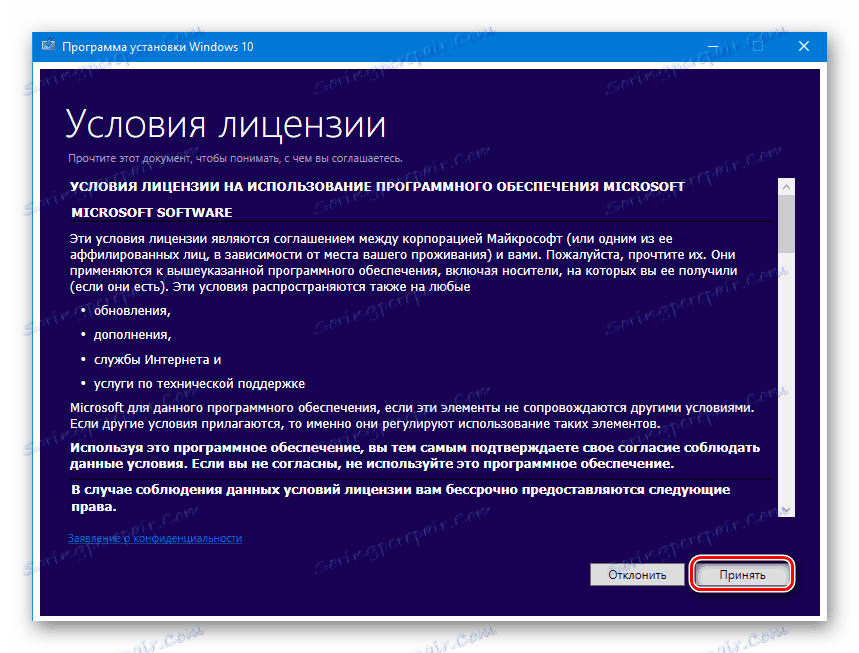Click the paragraph starting Эти условия лицензии
The image size is (859, 653).
(403, 262)
